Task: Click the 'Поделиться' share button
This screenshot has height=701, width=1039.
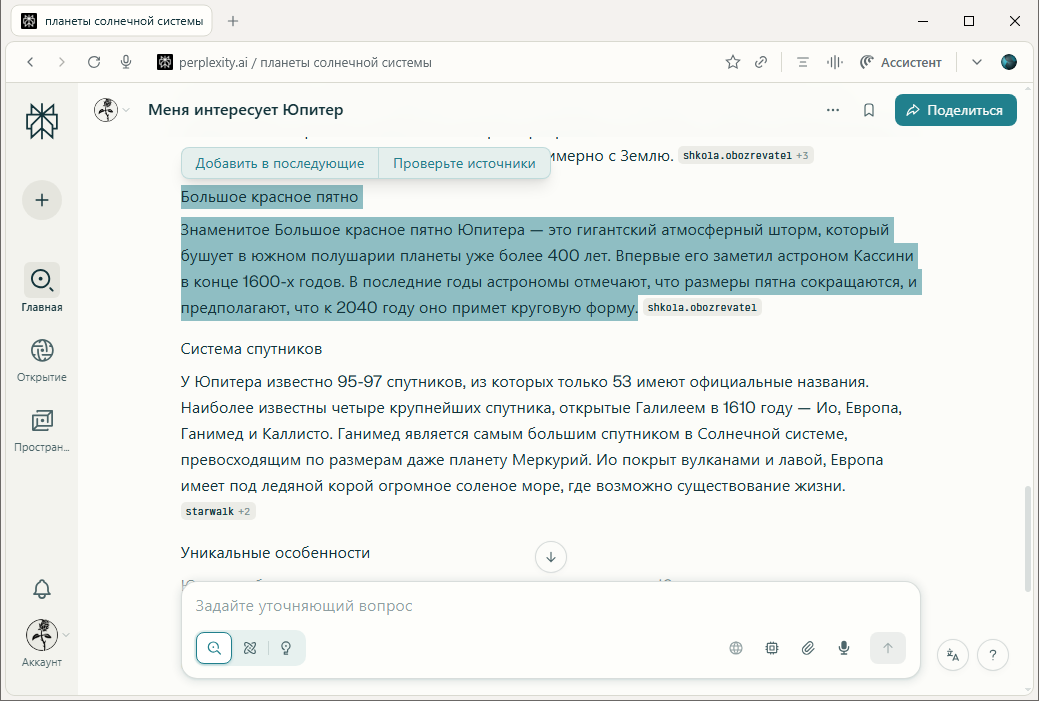Action: [x=955, y=110]
